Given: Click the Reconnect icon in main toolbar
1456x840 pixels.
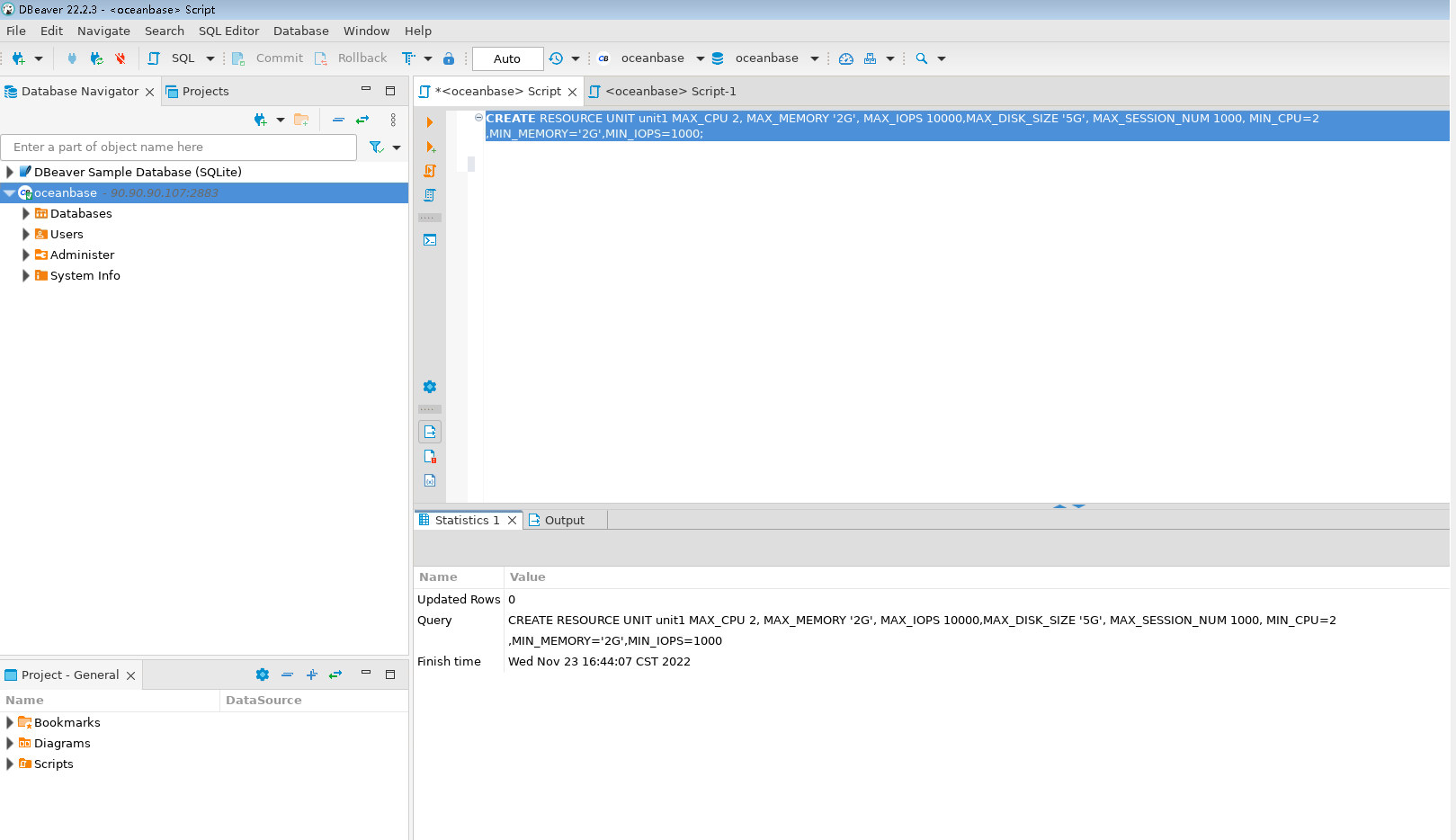Looking at the screenshot, I should coord(96,58).
